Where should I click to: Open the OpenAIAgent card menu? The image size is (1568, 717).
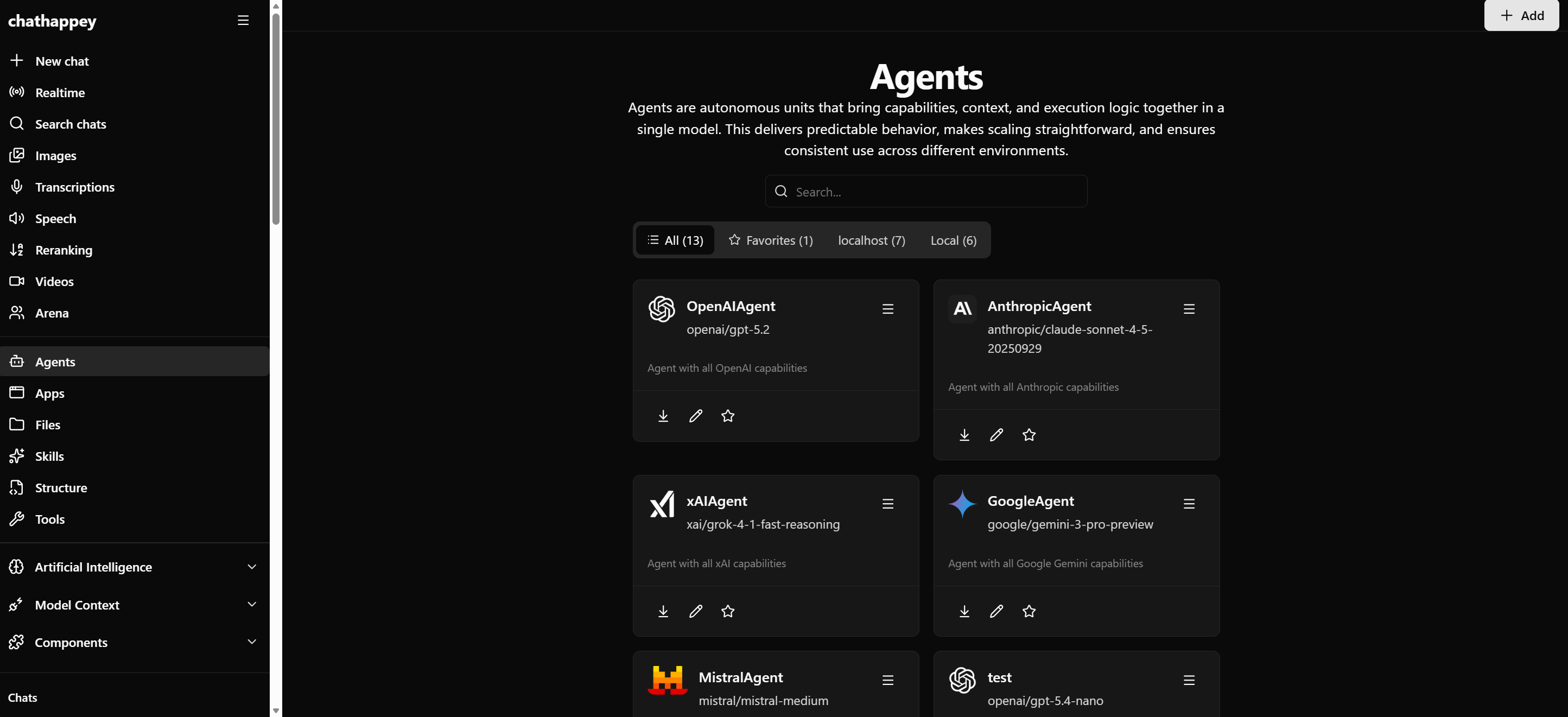coord(887,309)
